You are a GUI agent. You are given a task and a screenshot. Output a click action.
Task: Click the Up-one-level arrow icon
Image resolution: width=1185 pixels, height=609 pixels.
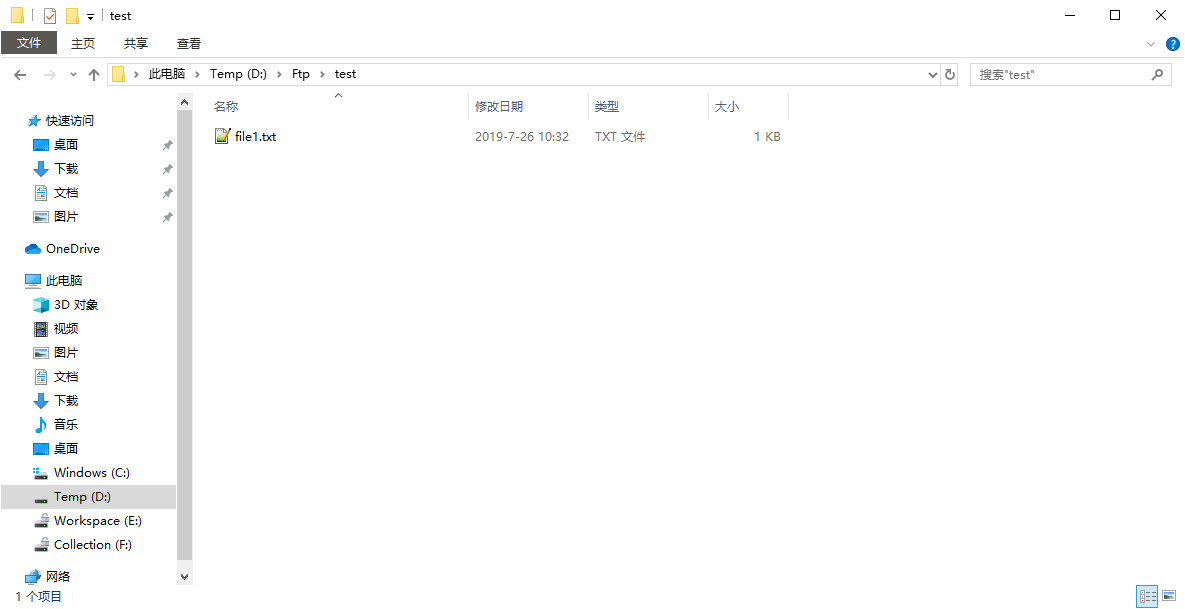click(93, 74)
